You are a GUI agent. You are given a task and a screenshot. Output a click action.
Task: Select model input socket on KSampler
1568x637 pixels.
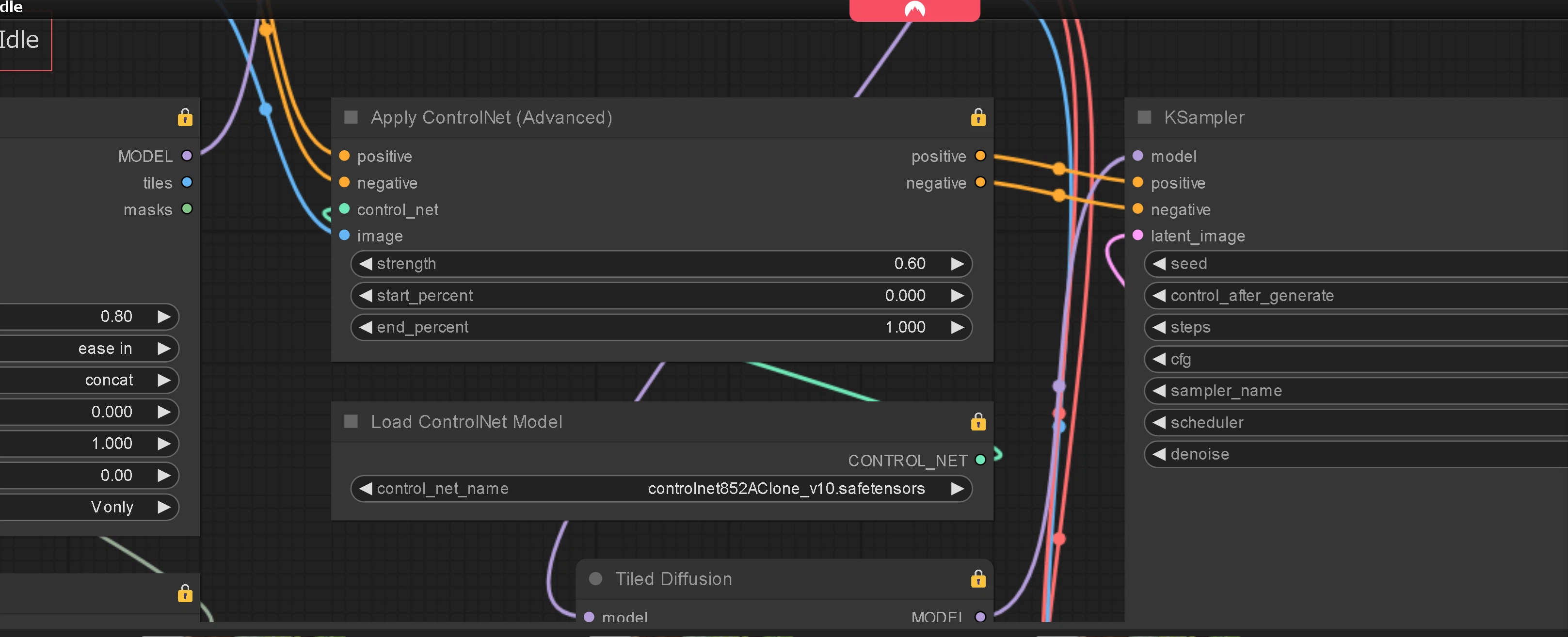1137,156
